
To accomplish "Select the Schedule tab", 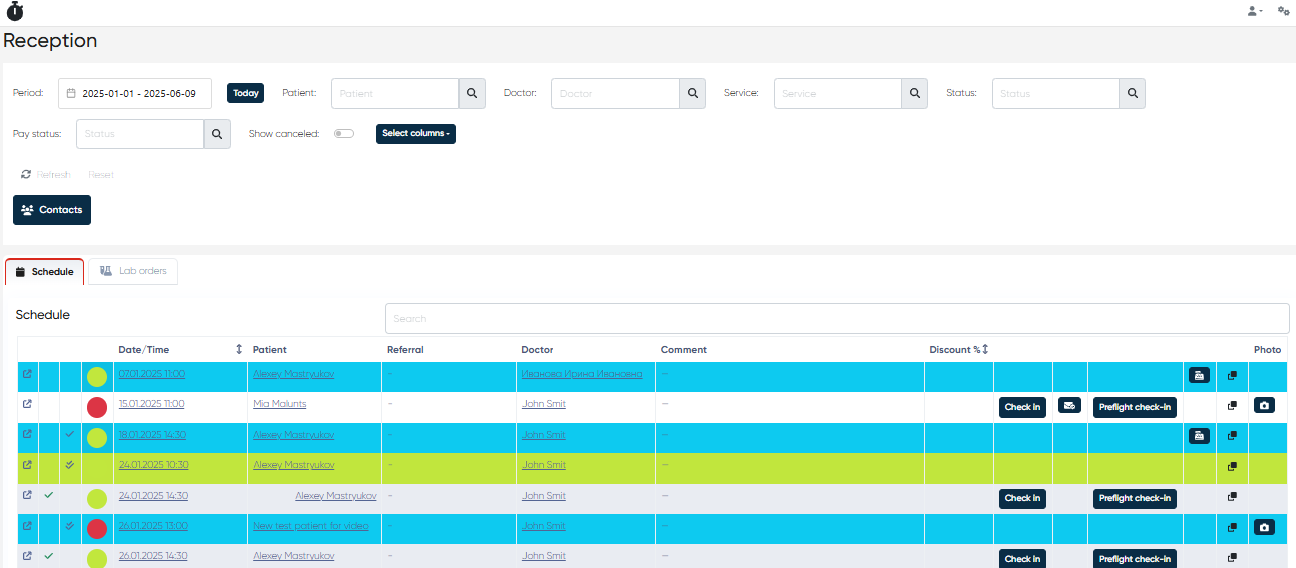I will [x=45, y=272].
